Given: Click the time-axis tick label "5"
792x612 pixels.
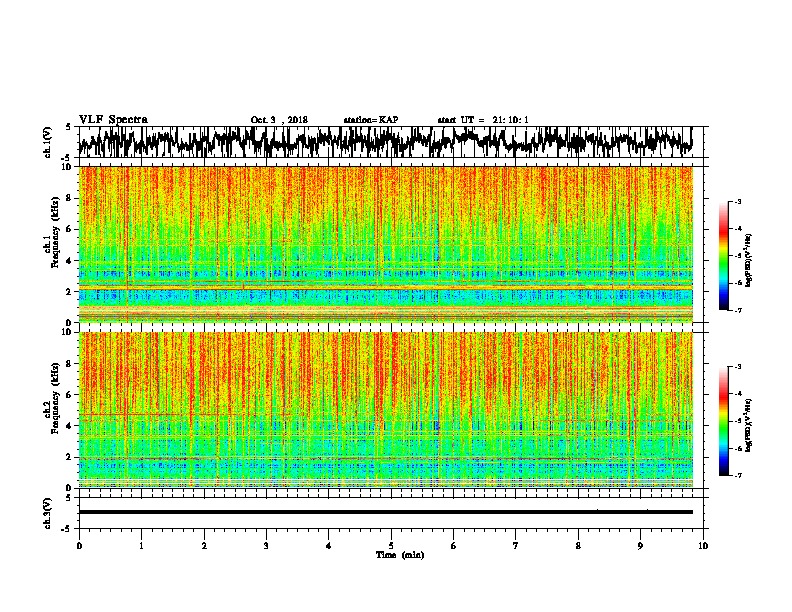Looking at the screenshot, I should tap(391, 546).
